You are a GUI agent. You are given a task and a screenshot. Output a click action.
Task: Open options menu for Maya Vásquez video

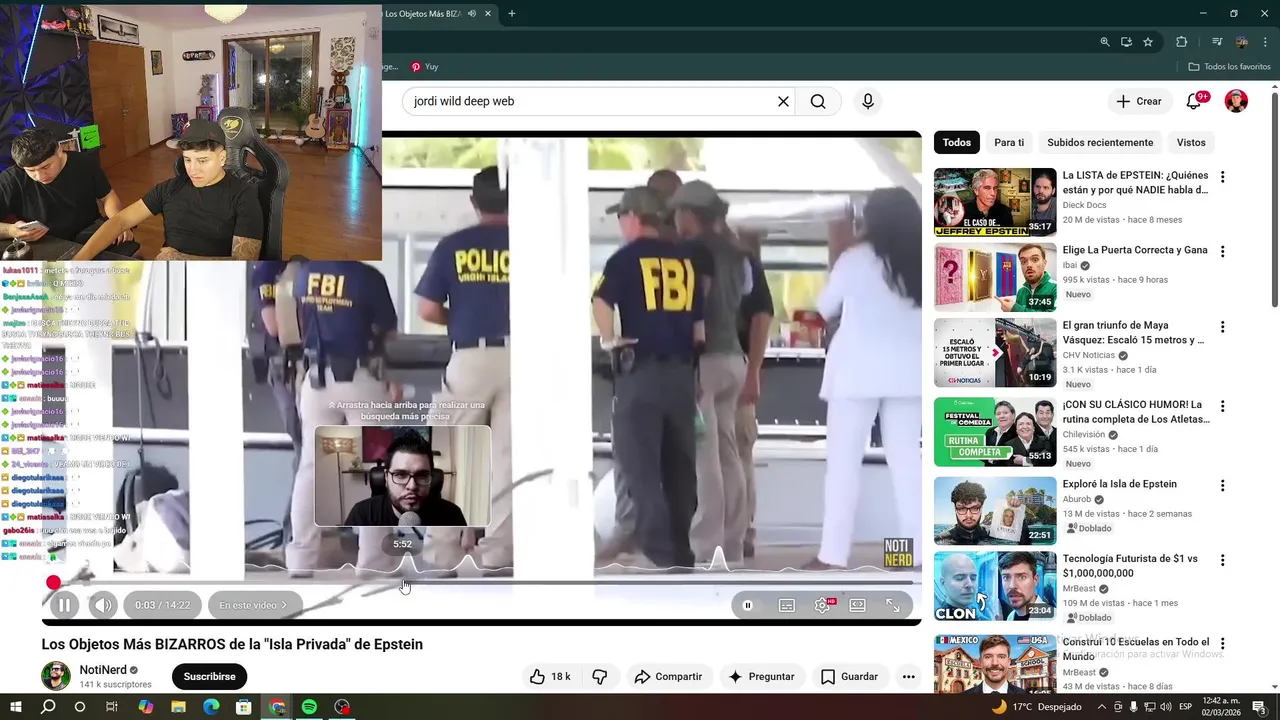click(1222, 327)
